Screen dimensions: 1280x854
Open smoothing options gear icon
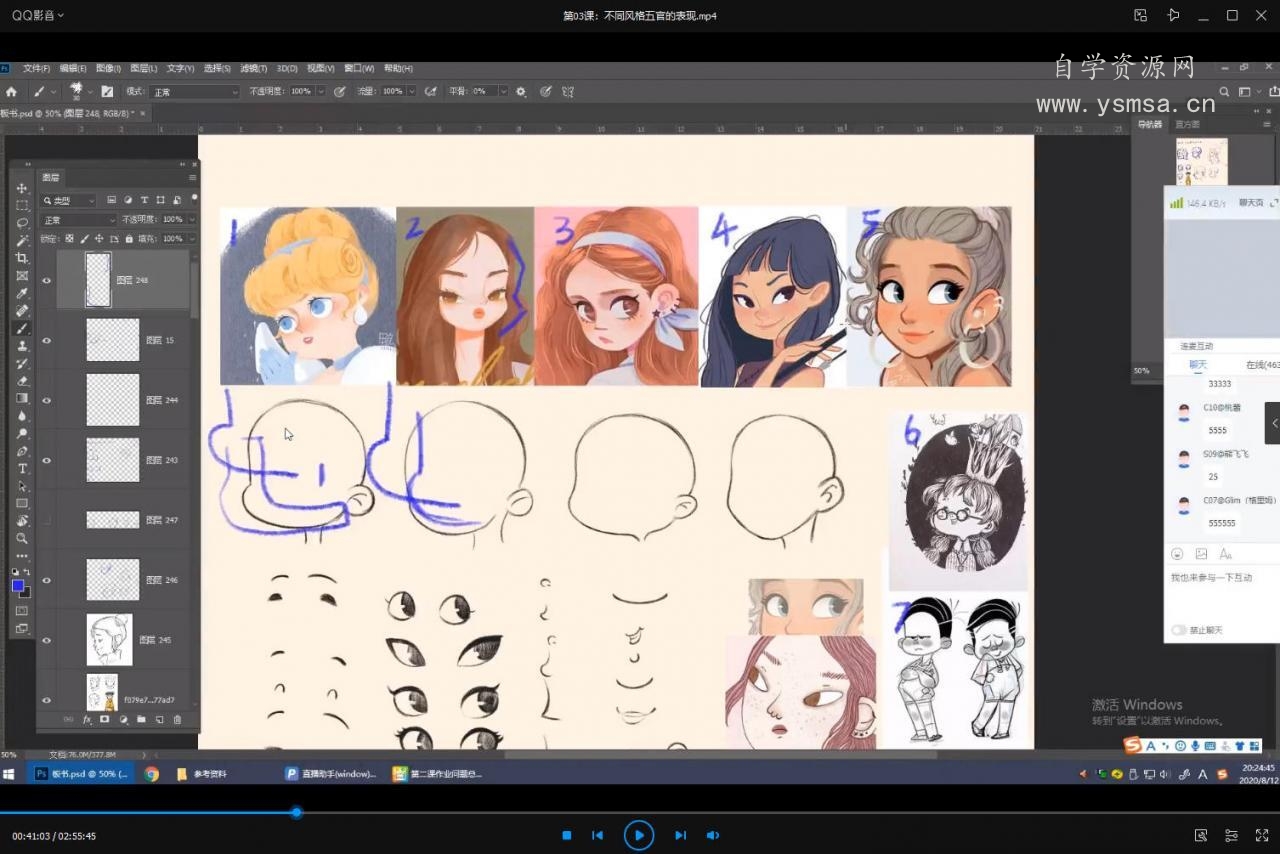521,91
